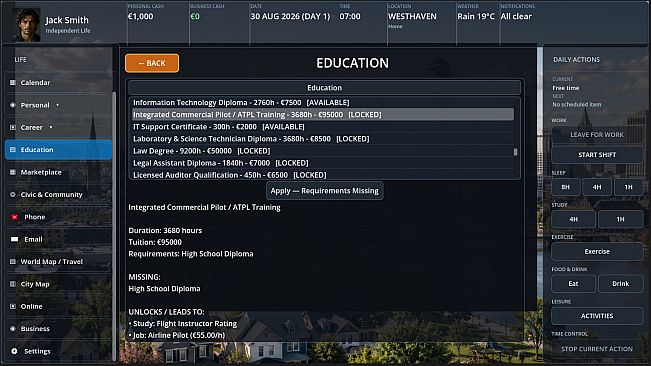This screenshot has width=651, height=366.
Task: Open the ACTIVITIES leisure panel
Action: tap(597, 316)
